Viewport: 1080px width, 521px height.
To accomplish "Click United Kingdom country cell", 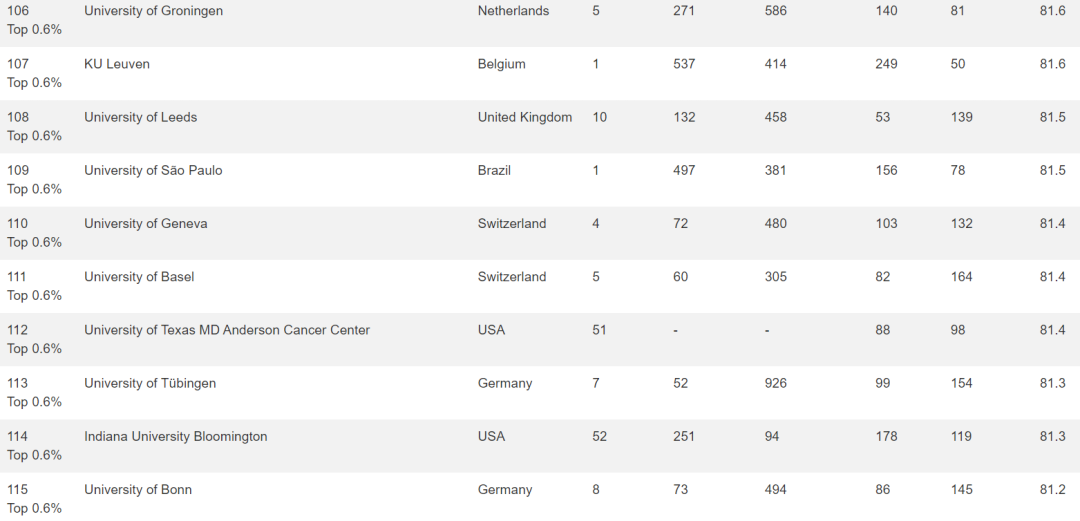I will (525, 117).
